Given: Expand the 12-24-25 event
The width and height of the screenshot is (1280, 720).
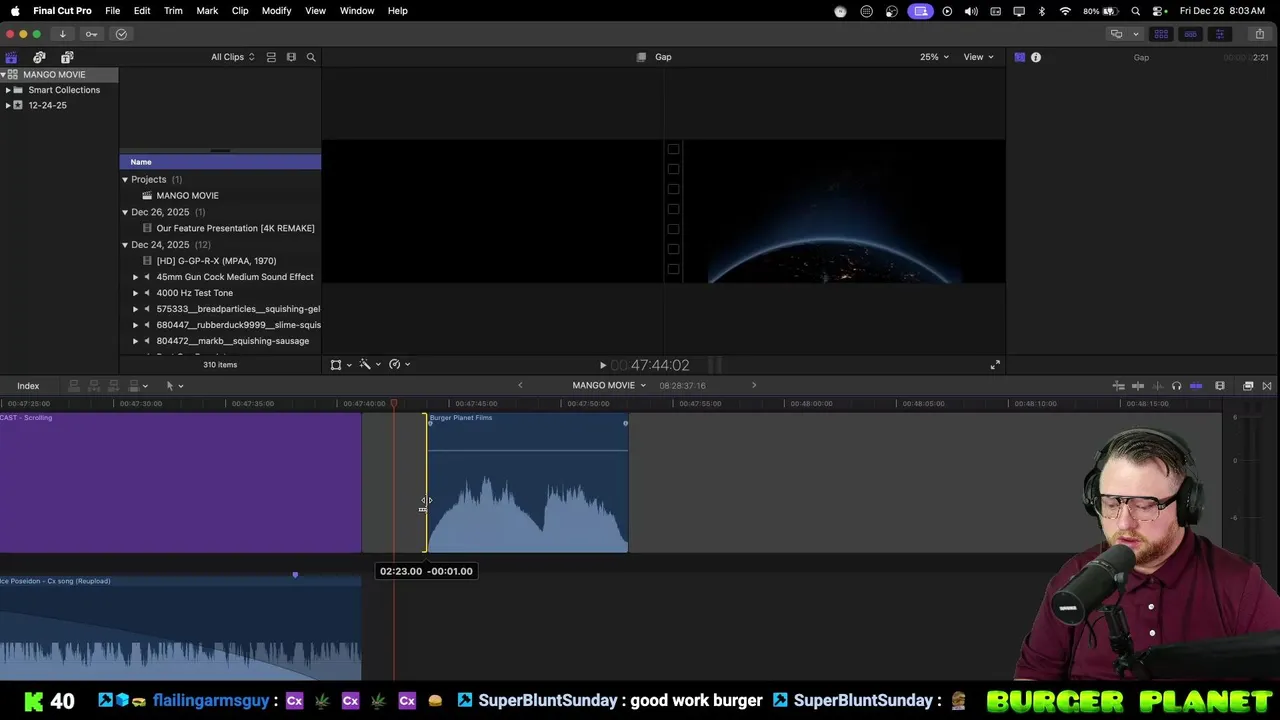Looking at the screenshot, I should point(8,105).
